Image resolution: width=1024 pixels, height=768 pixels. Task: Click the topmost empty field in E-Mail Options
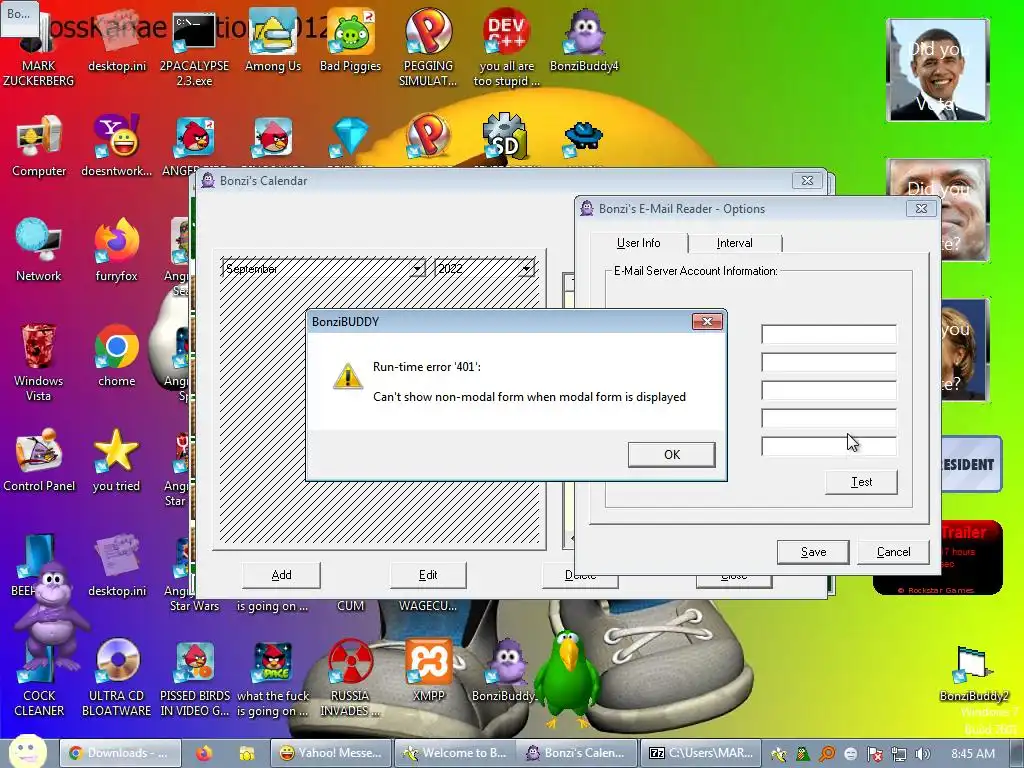tap(829, 334)
